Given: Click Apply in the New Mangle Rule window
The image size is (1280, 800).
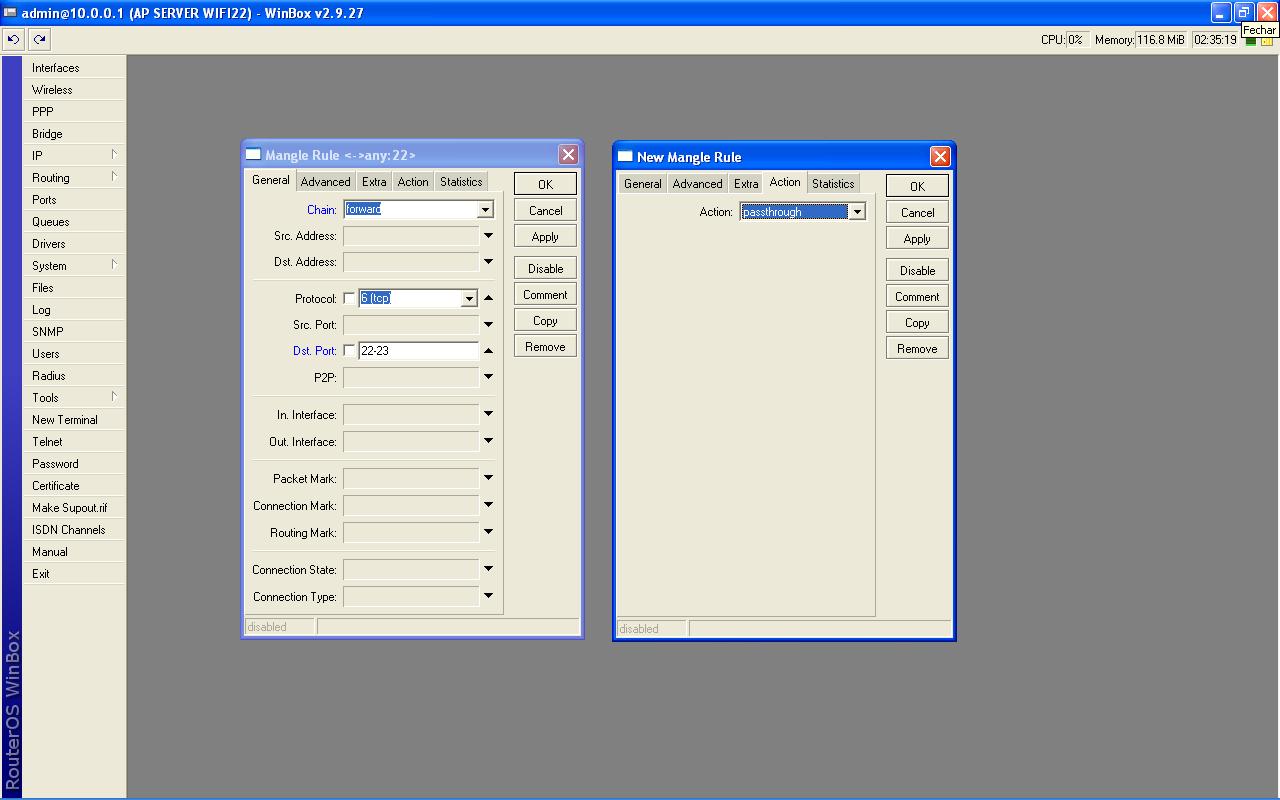Looking at the screenshot, I should click(x=917, y=238).
